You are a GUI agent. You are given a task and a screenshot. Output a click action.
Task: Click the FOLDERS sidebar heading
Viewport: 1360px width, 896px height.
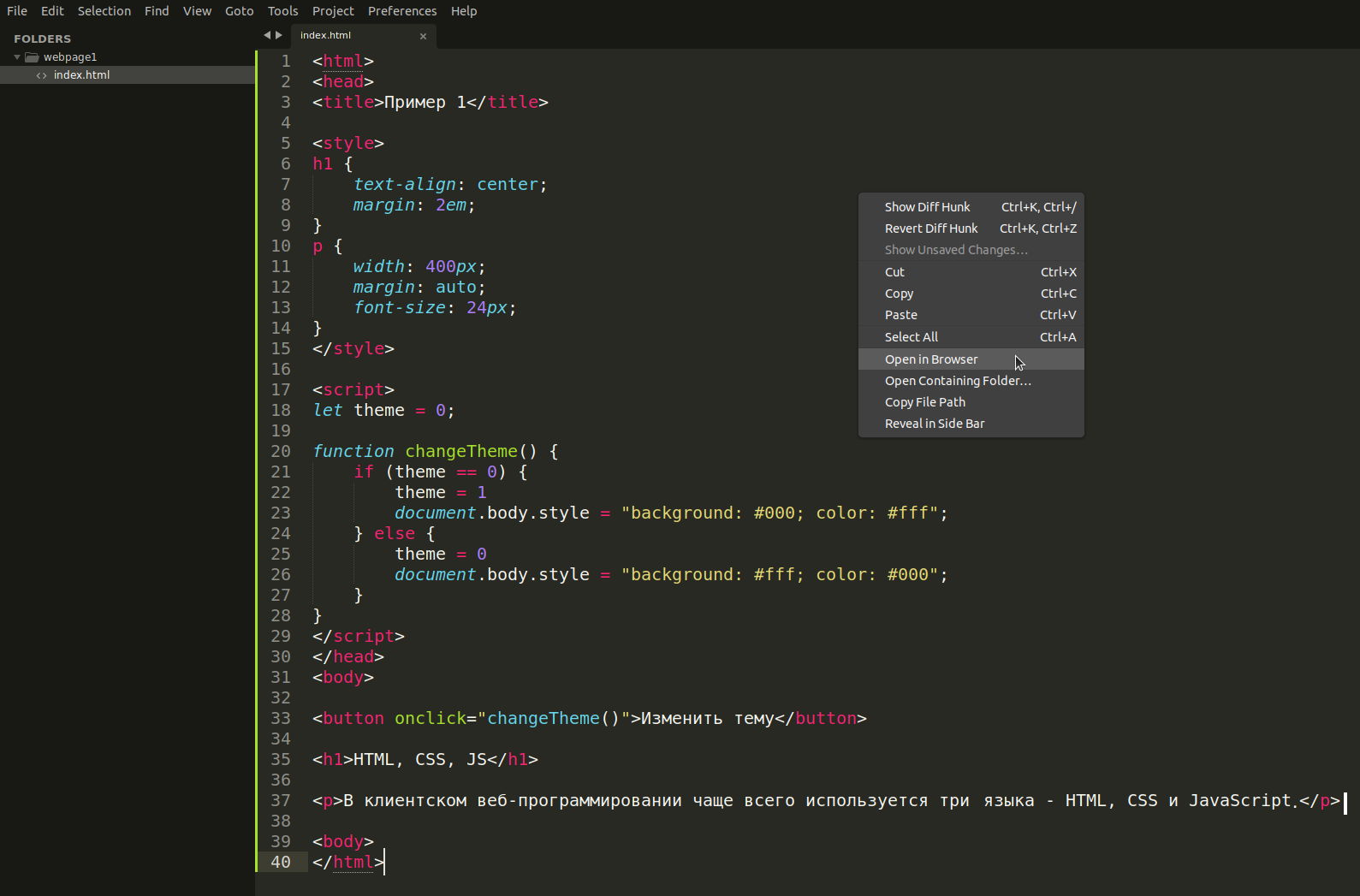[x=43, y=39]
